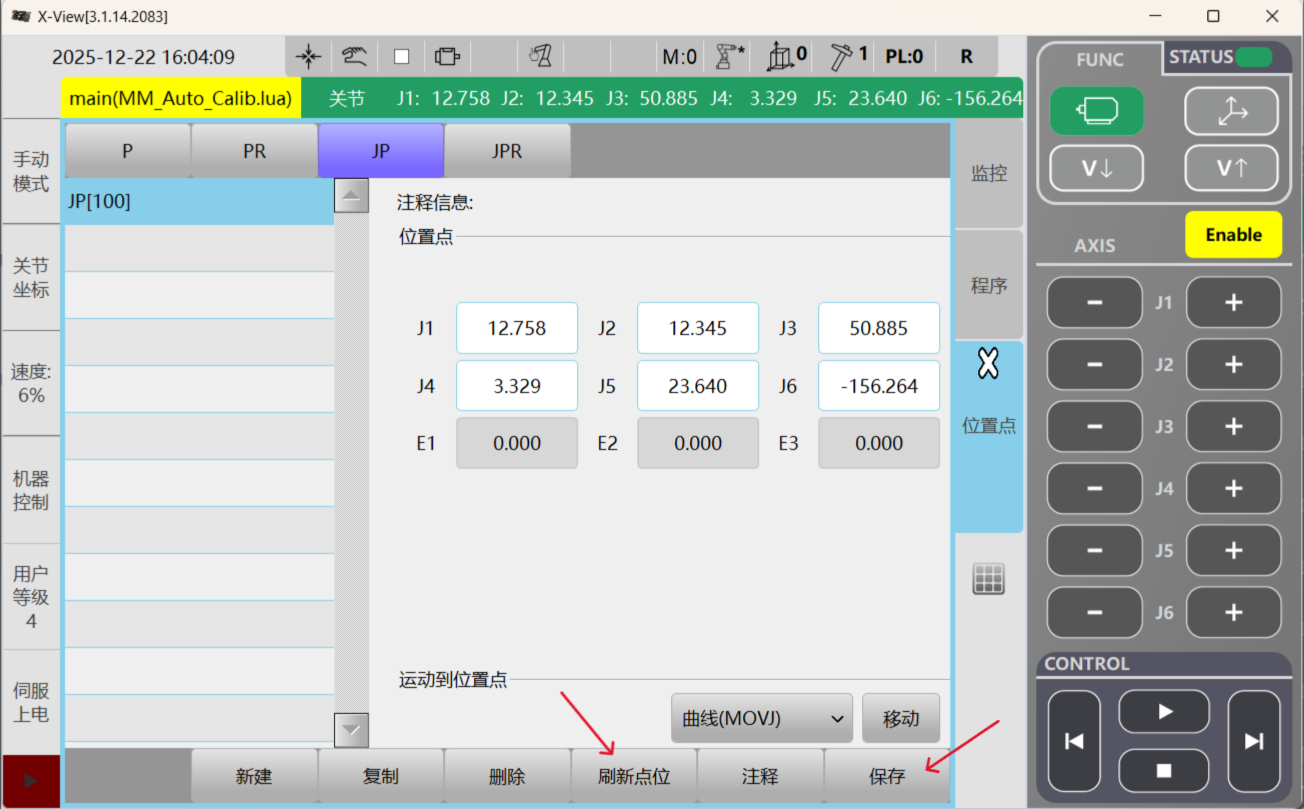Open the 曲线(MOVJ) motion type dropdown
The height and width of the screenshot is (809, 1304).
click(761, 718)
